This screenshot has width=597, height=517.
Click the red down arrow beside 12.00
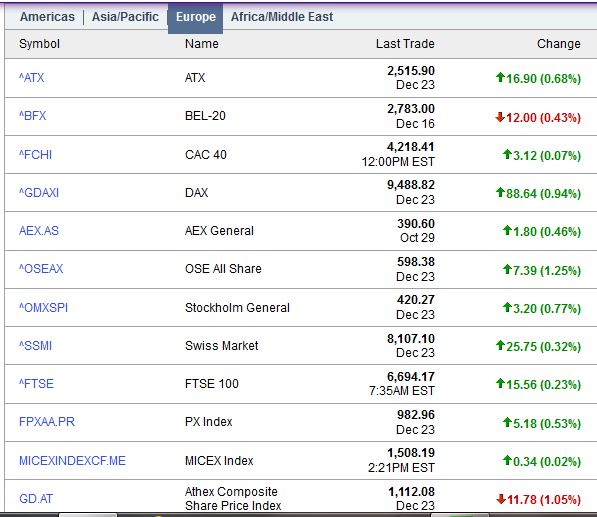[x=500, y=117]
